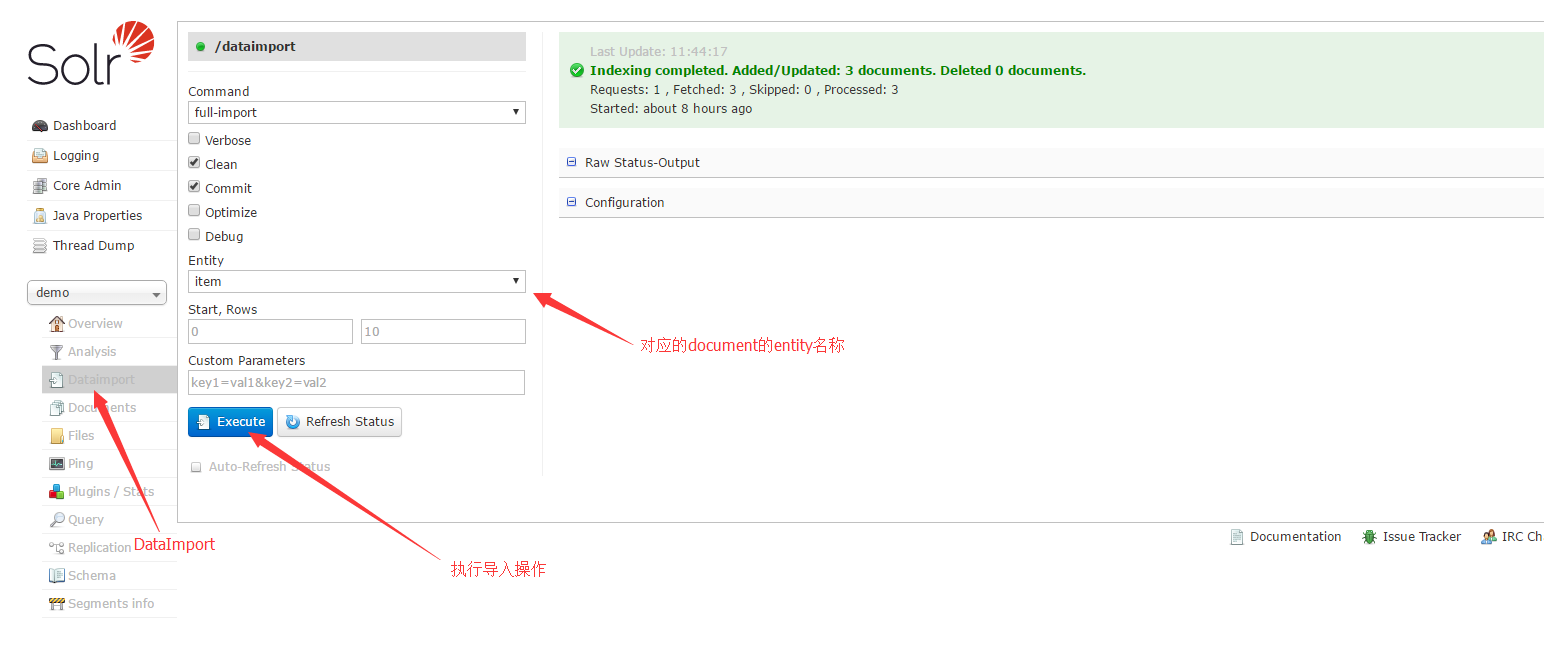Click the Solr logo

[91, 55]
